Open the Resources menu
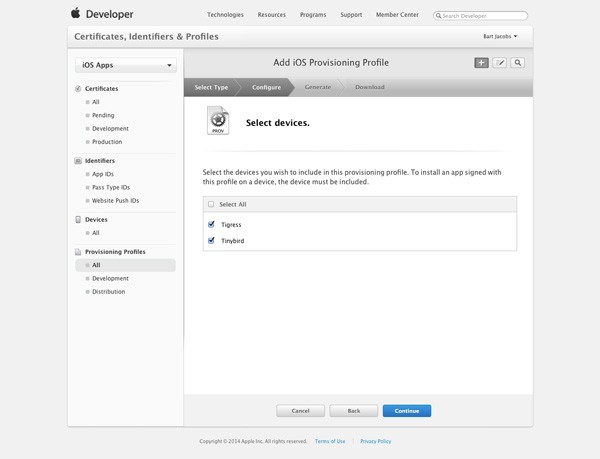This screenshot has height=459, width=600. tap(272, 15)
